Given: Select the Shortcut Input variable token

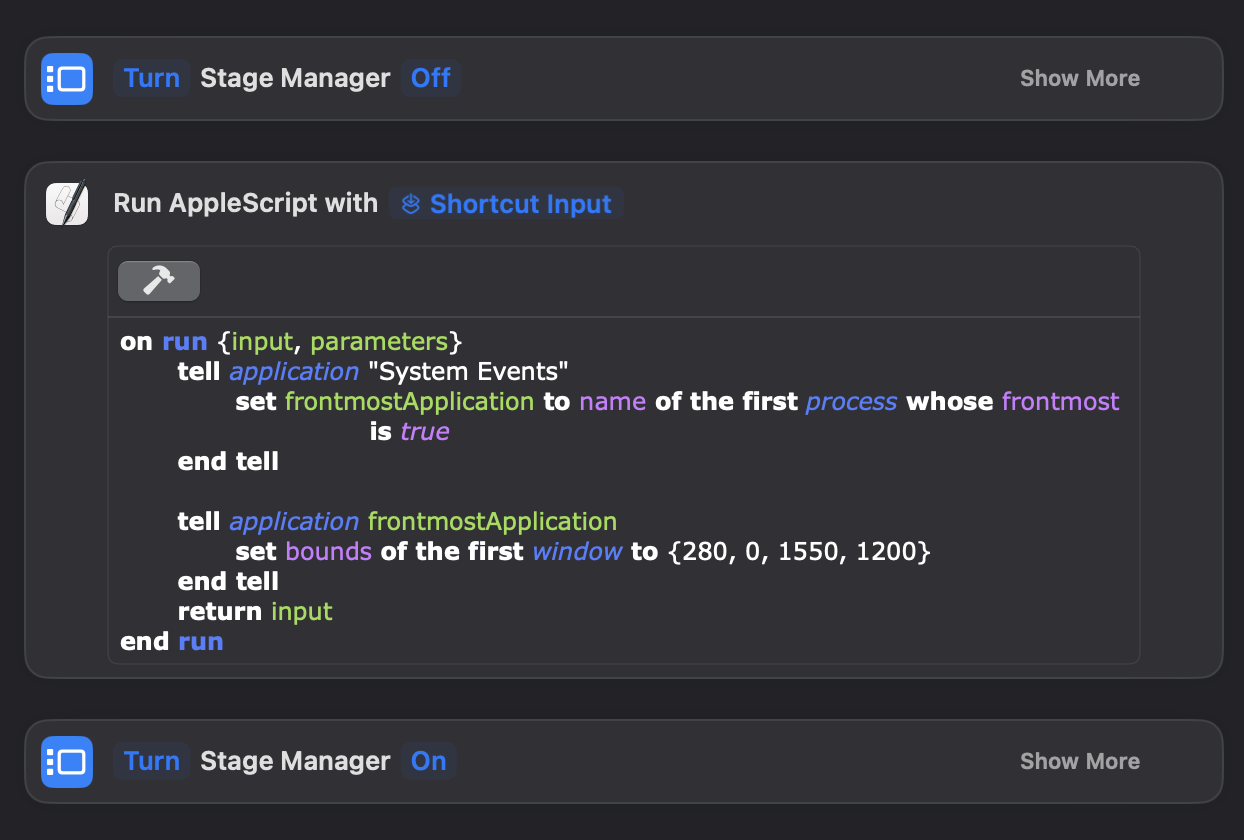Looking at the screenshot, I should pyautogui.click(x=507, y=204).
